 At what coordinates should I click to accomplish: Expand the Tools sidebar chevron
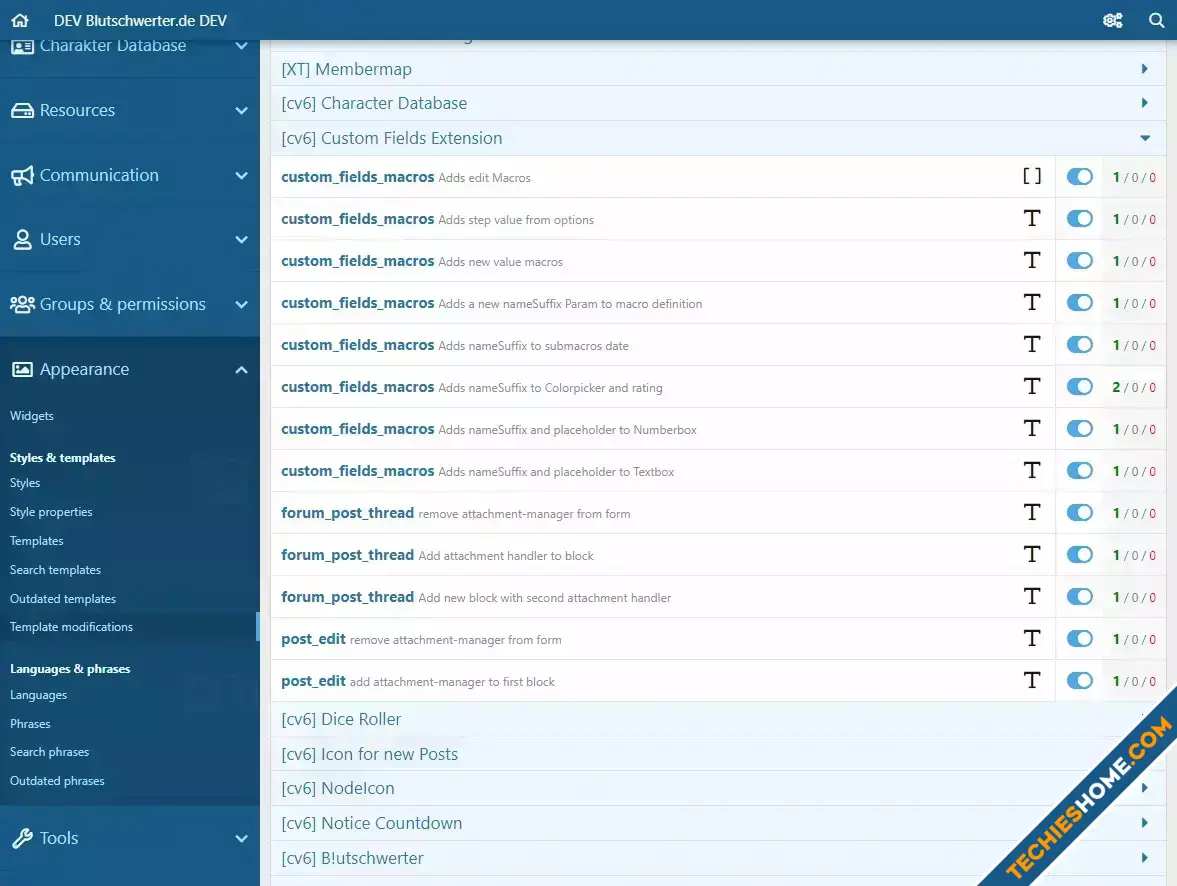(x=241, y=839)
